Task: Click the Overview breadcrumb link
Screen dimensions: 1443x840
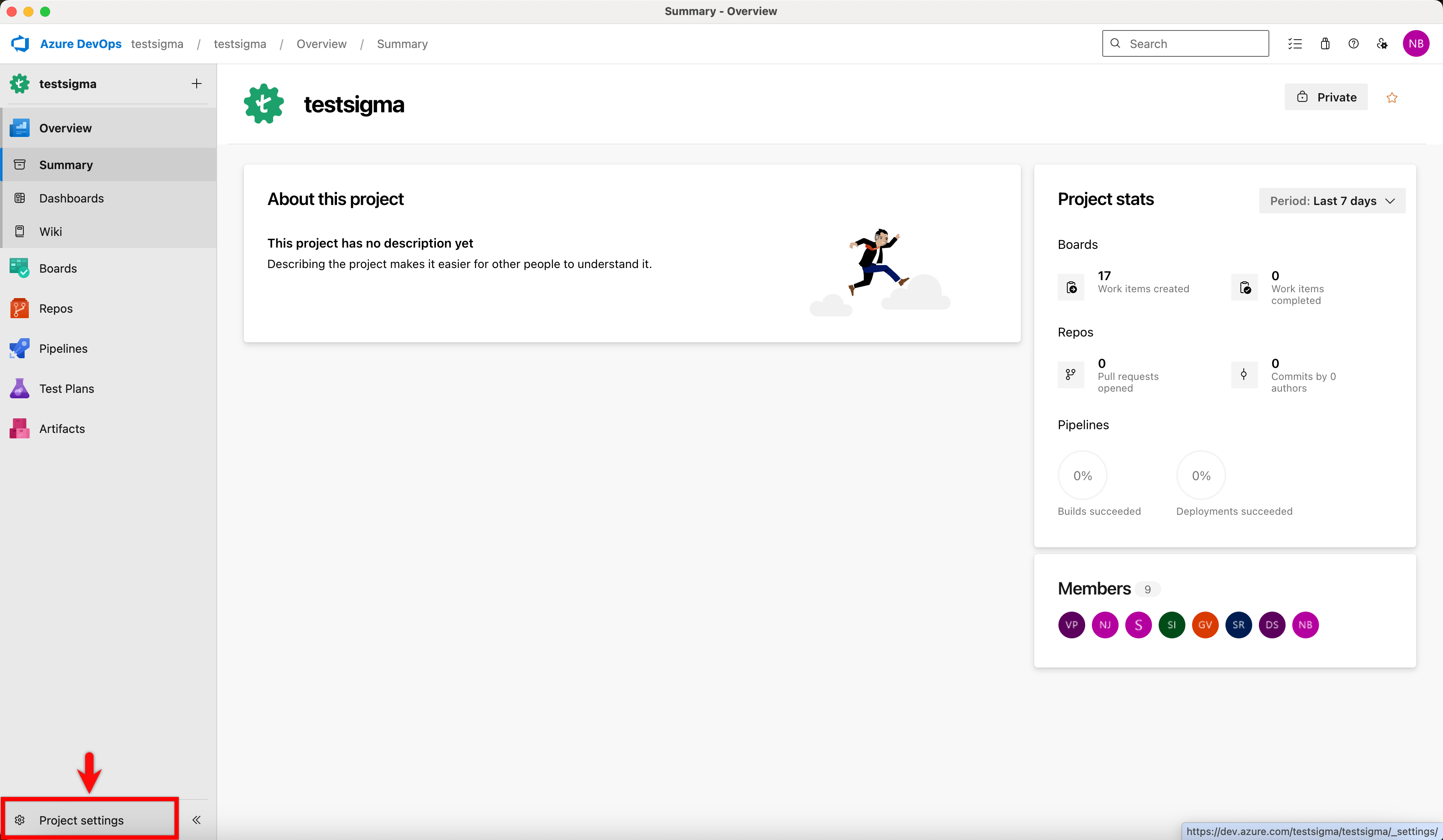Action: point(321,43)
